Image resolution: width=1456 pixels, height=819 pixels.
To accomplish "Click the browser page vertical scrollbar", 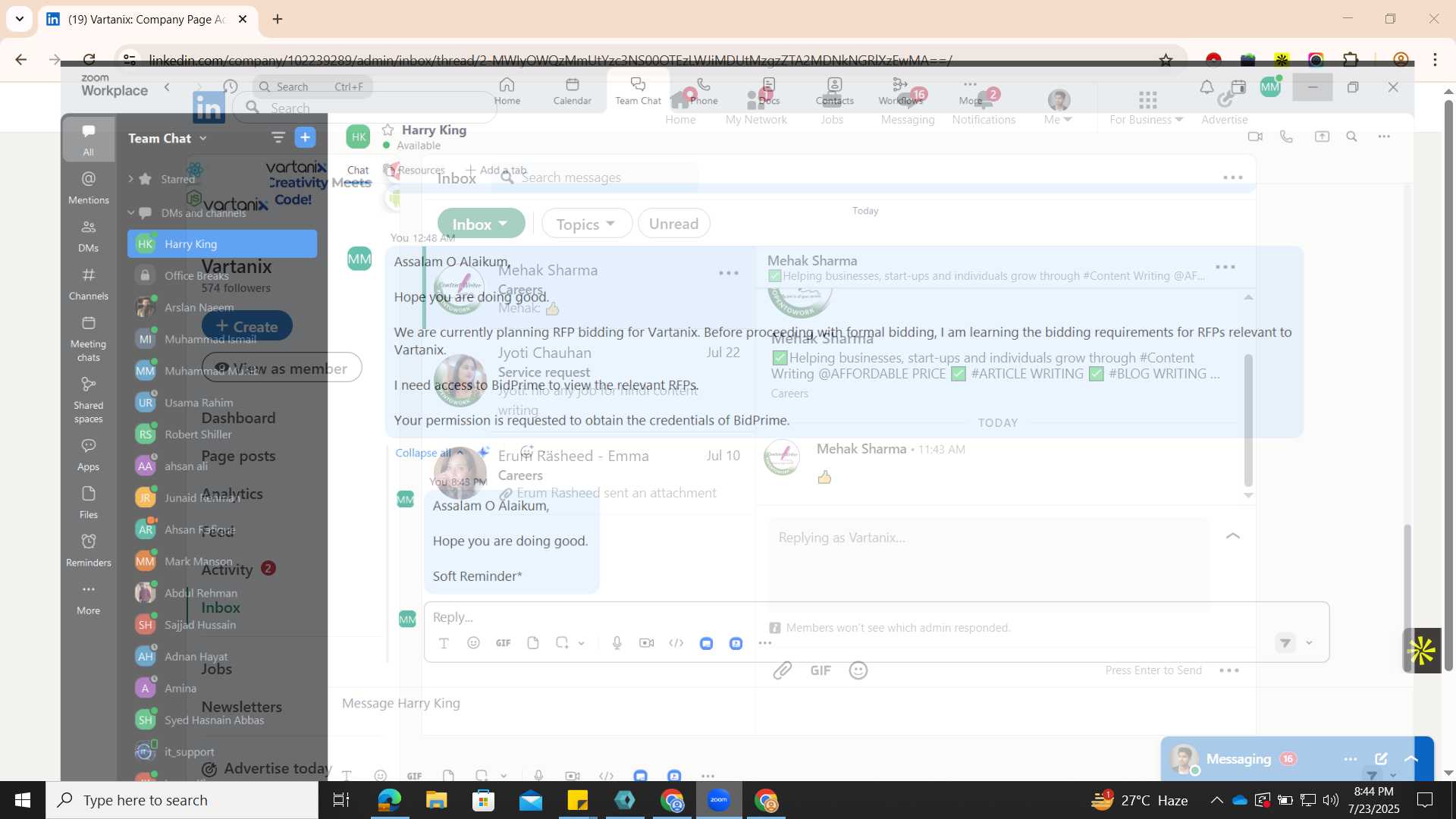I will click(x=1448, y=384).
